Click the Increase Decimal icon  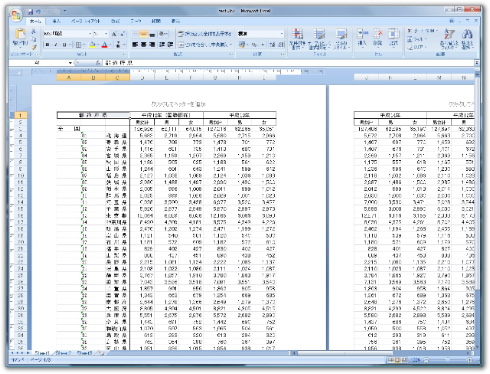(272, 44)
